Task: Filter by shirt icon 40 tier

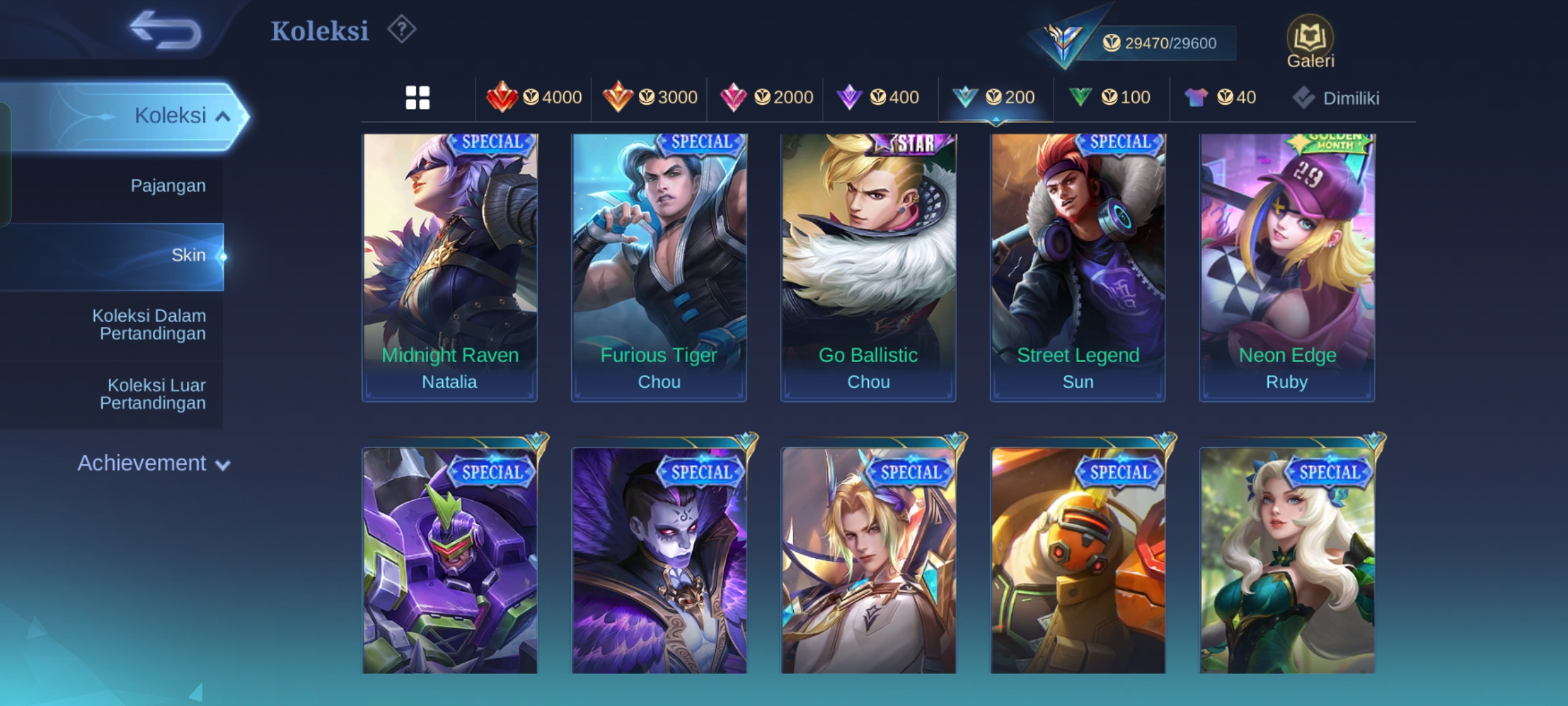Action: [1220, 97]
